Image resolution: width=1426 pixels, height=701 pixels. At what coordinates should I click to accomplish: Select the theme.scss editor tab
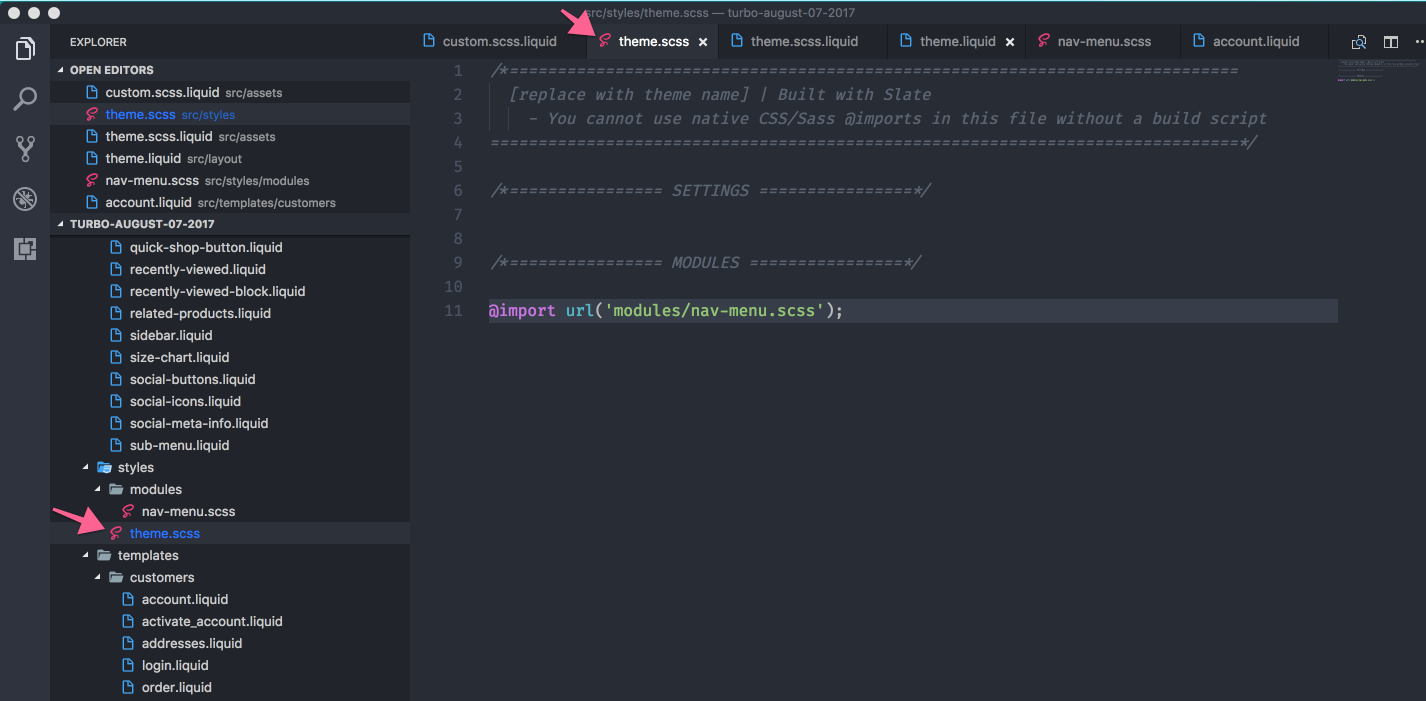[653, 41]
